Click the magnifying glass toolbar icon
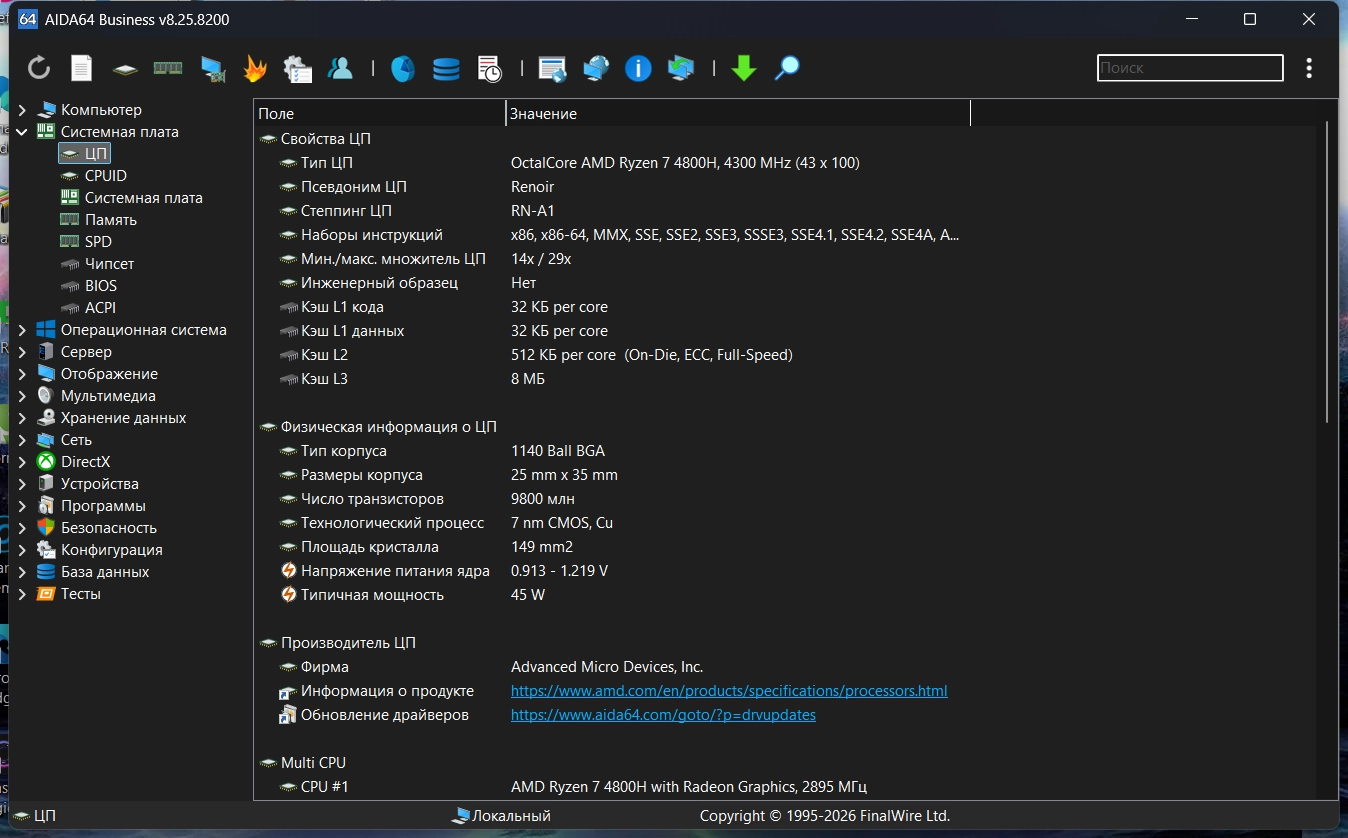 (787, 68)
